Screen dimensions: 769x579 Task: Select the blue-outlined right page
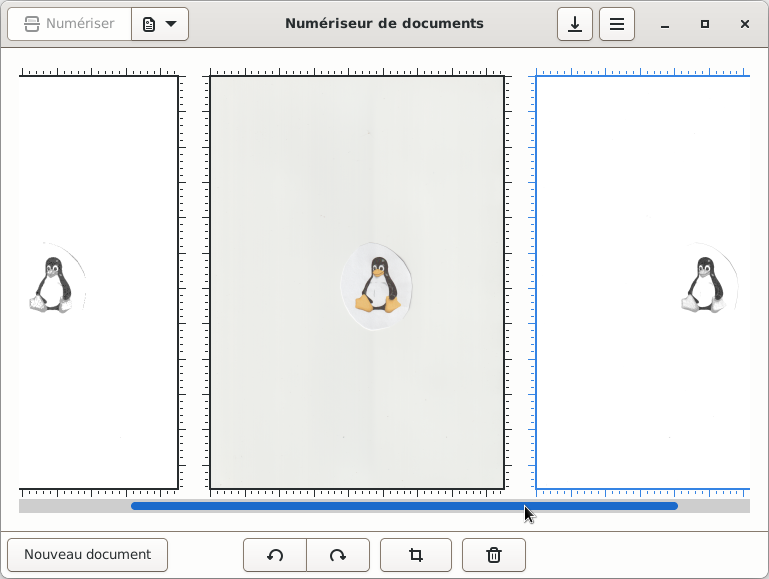642,282
